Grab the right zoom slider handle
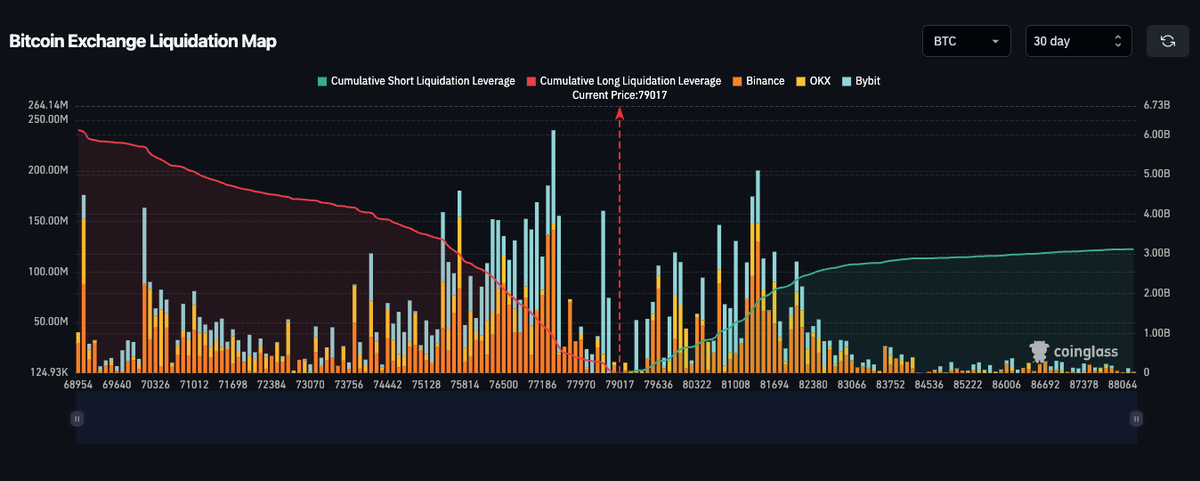The width and height of the screenshot is (1200, 481). coord(1137,419)
